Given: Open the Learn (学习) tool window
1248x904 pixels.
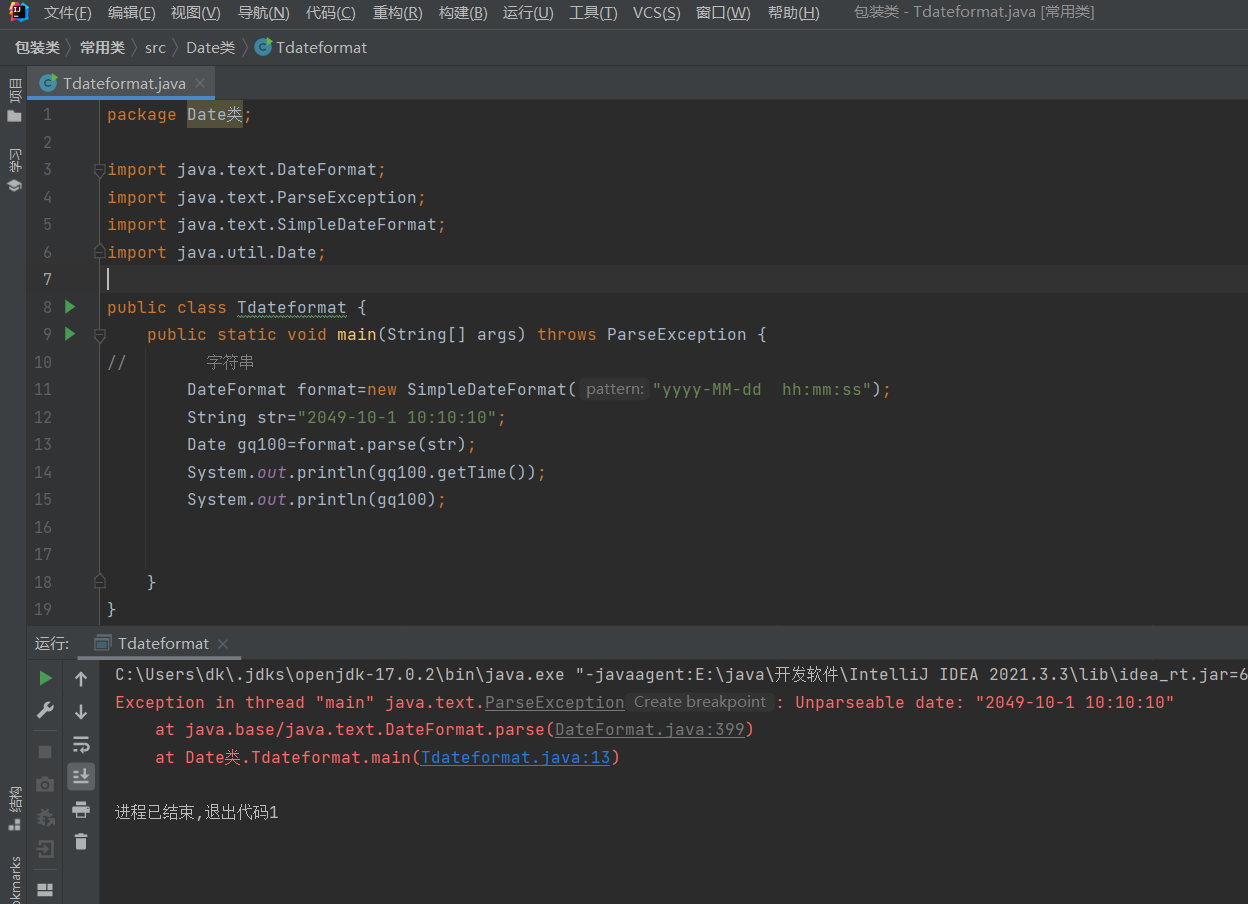Looking at the screenshot, I should (x=14, y=170).
